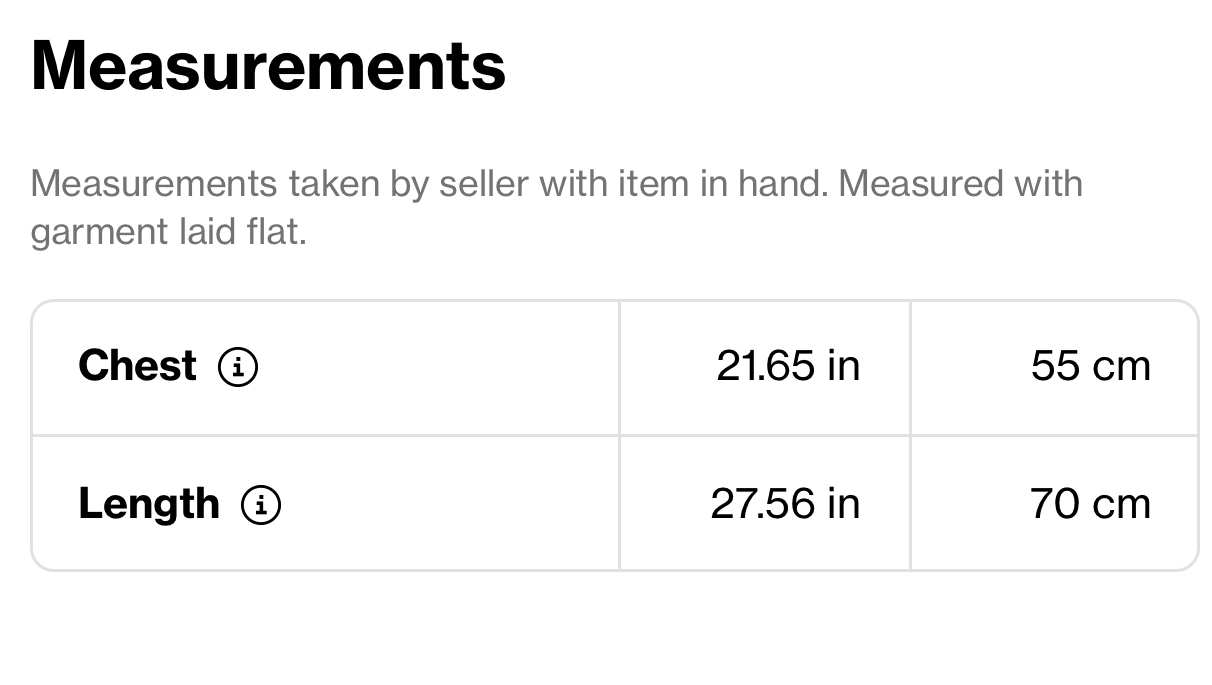Click the 'cm' unit after 55
Viewport: 1212px width, 685px height.
(1121, 369)
